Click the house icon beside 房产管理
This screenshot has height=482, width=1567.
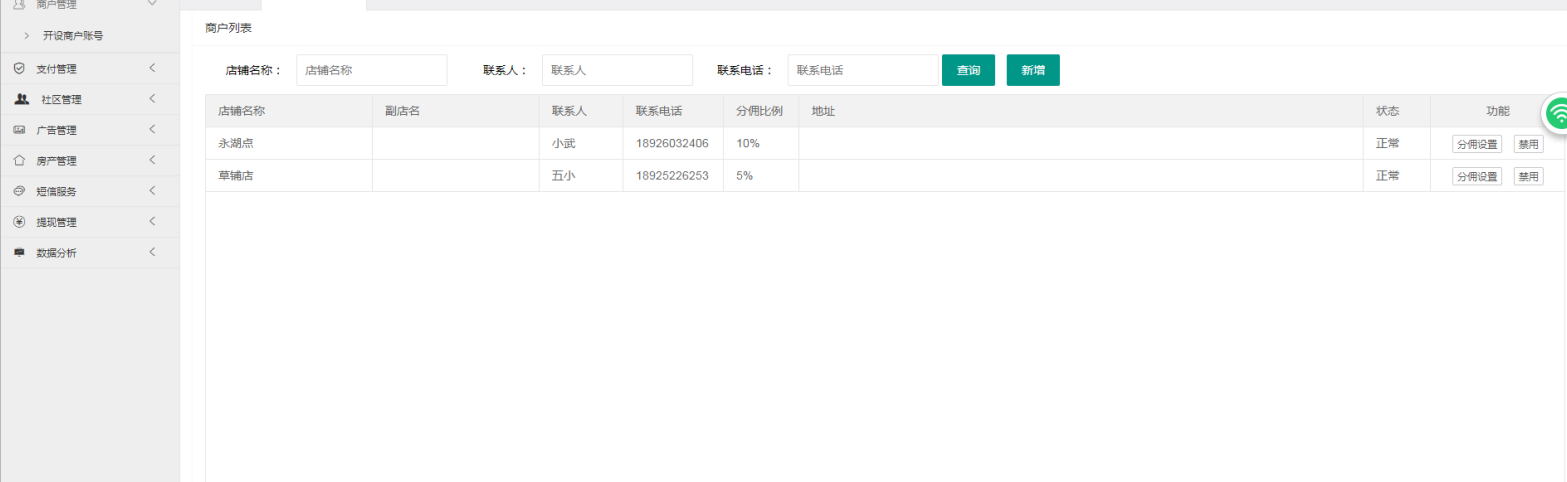tap(19, 161)
